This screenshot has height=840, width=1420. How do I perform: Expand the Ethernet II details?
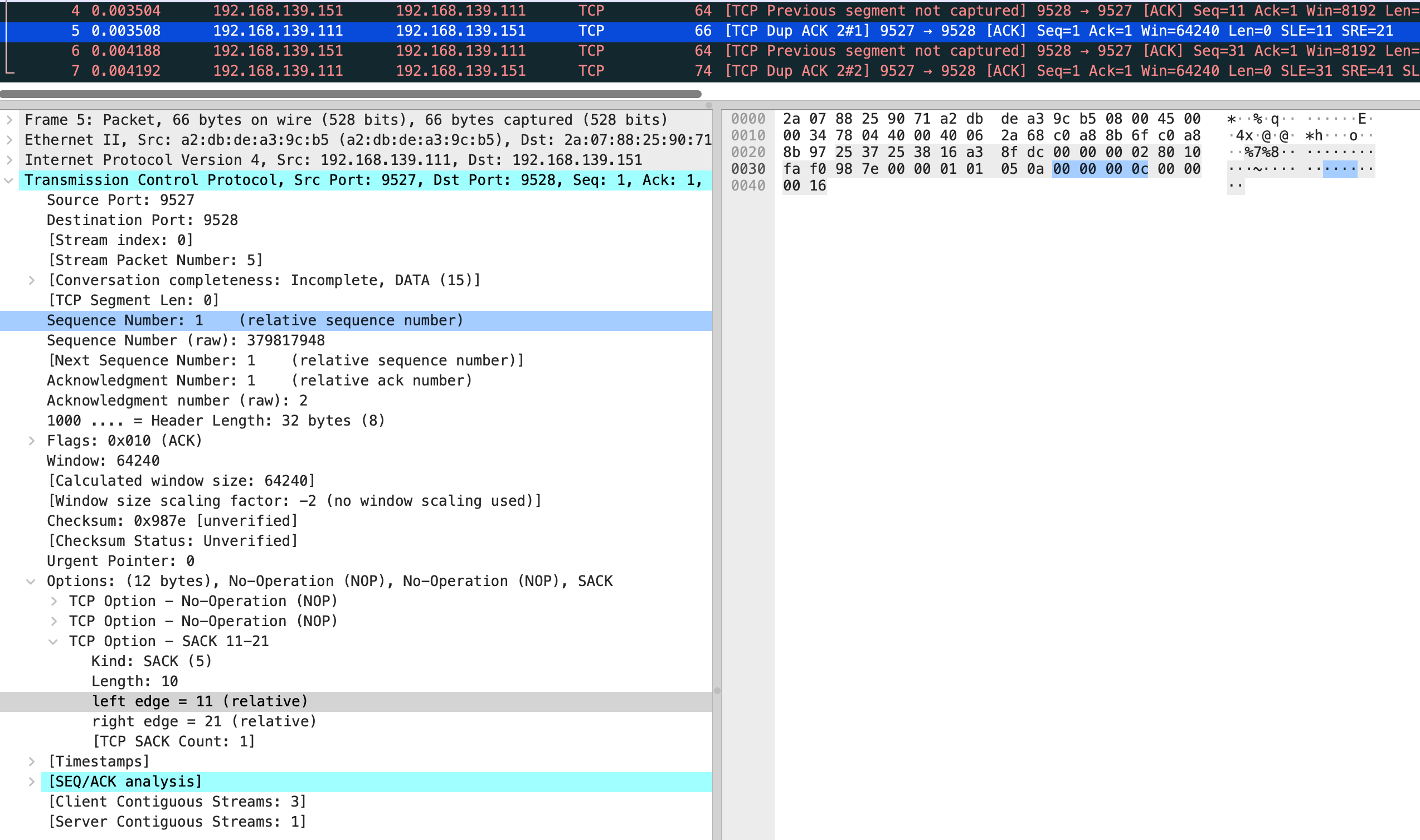point(9,140)
